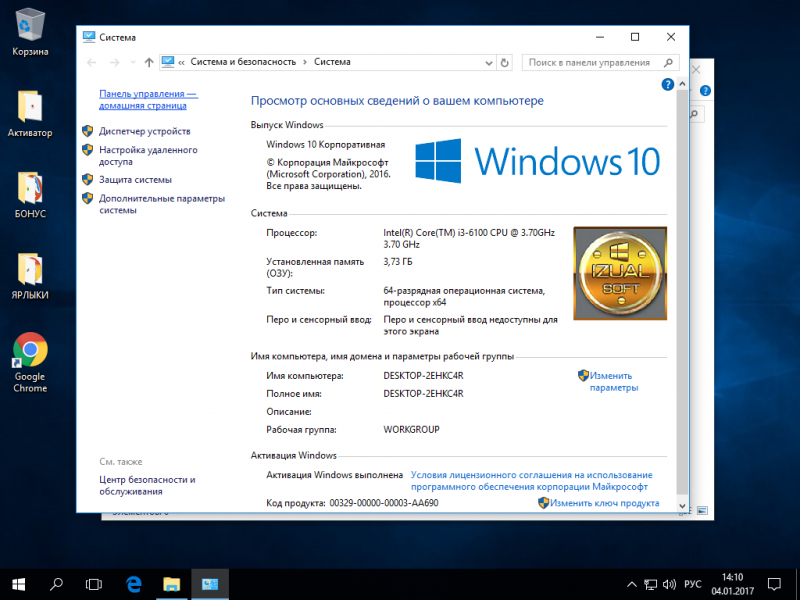Open Дополнительные параметры системы
The width and height of the screenshot is (800, 600).
[x=162, y=204]
